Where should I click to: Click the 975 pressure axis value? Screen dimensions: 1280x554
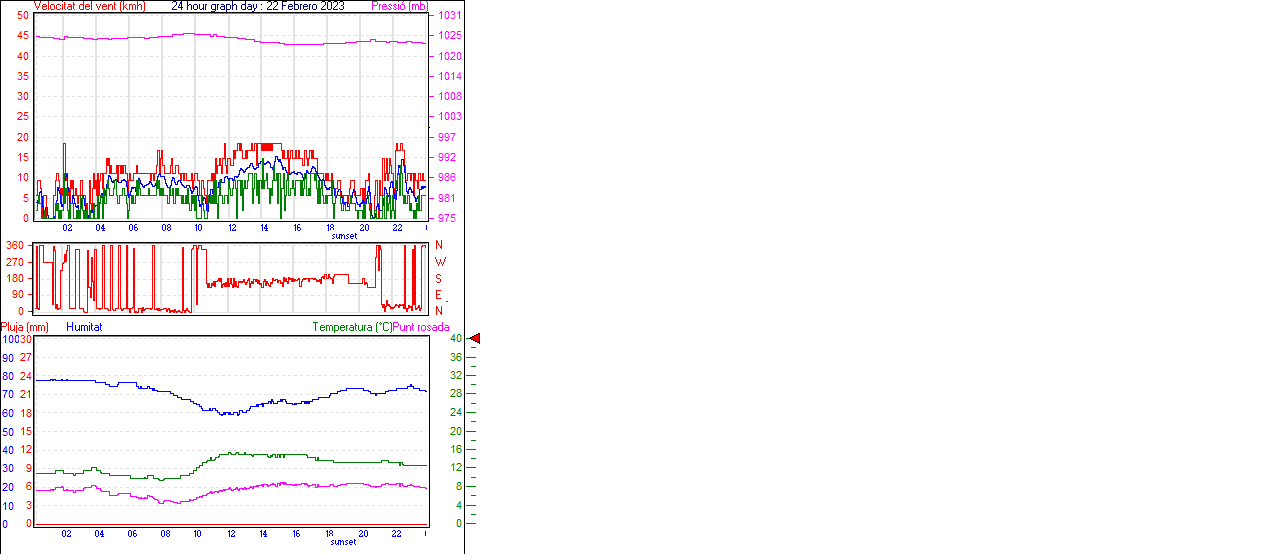[x=447, y=218]
